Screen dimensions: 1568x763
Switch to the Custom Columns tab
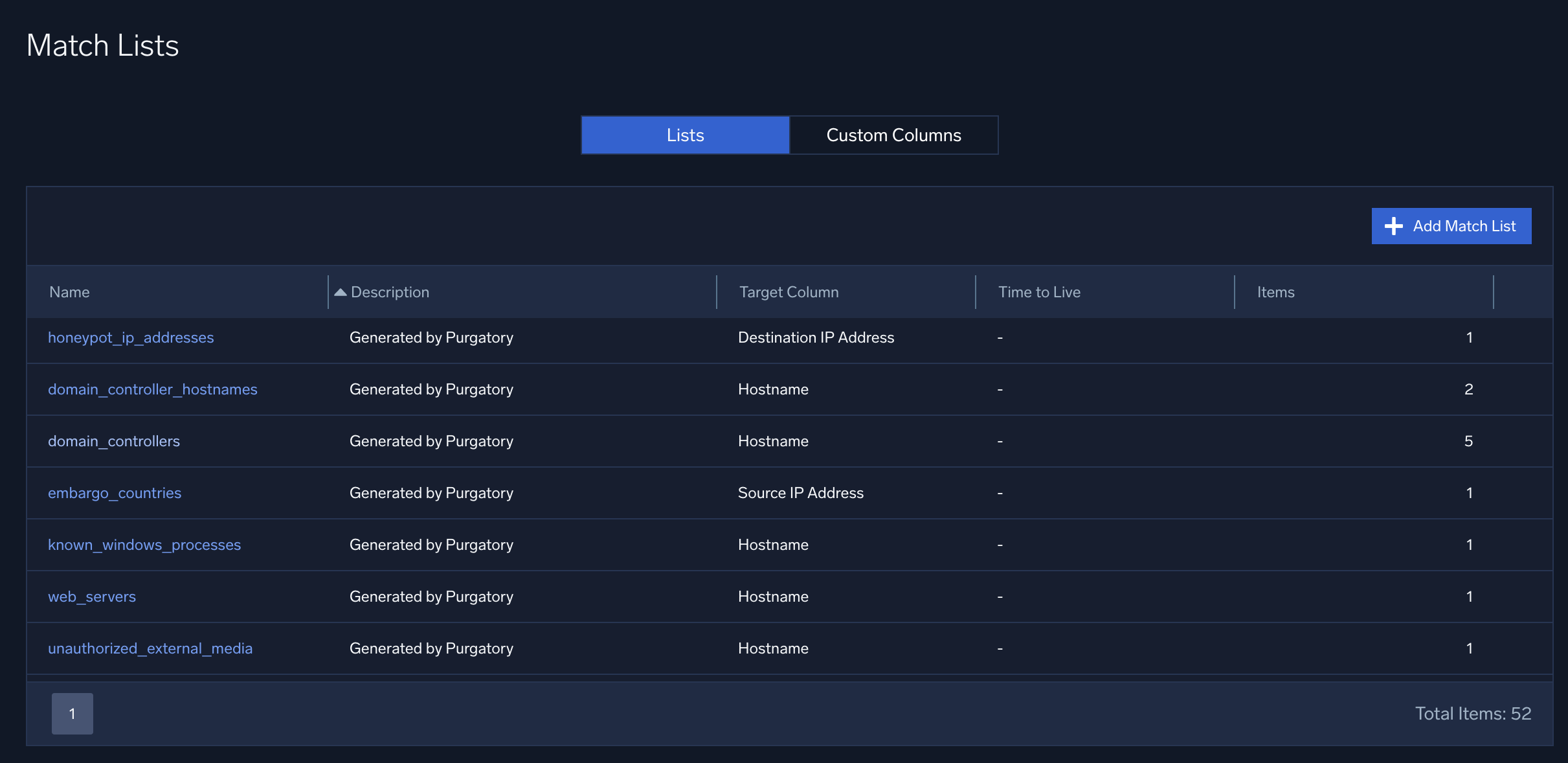(x=893, y=134)
